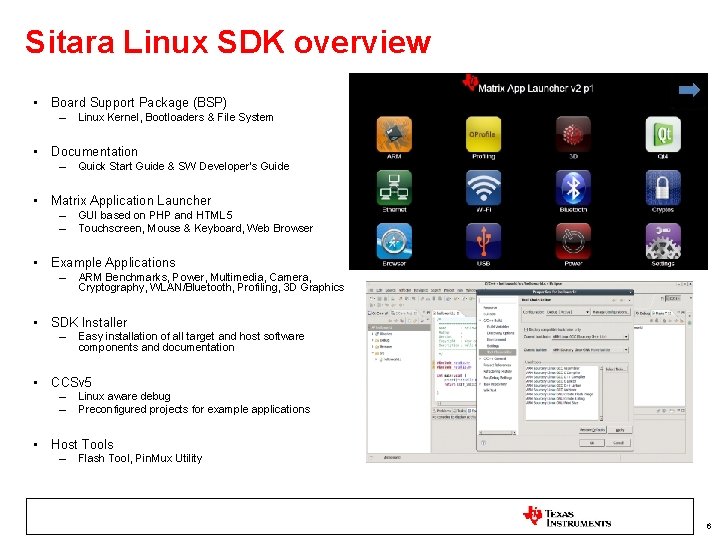Select Run/Debug Settings in properties tree
This screenshot has height=540, width=720.
coord(498,378)
